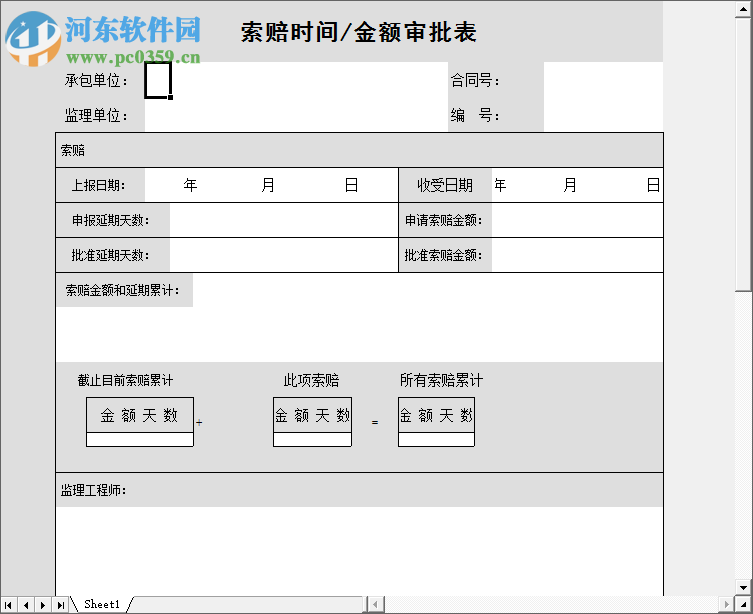Click empty value box below 截止目前索赔累计

click(x=140, y=440)
